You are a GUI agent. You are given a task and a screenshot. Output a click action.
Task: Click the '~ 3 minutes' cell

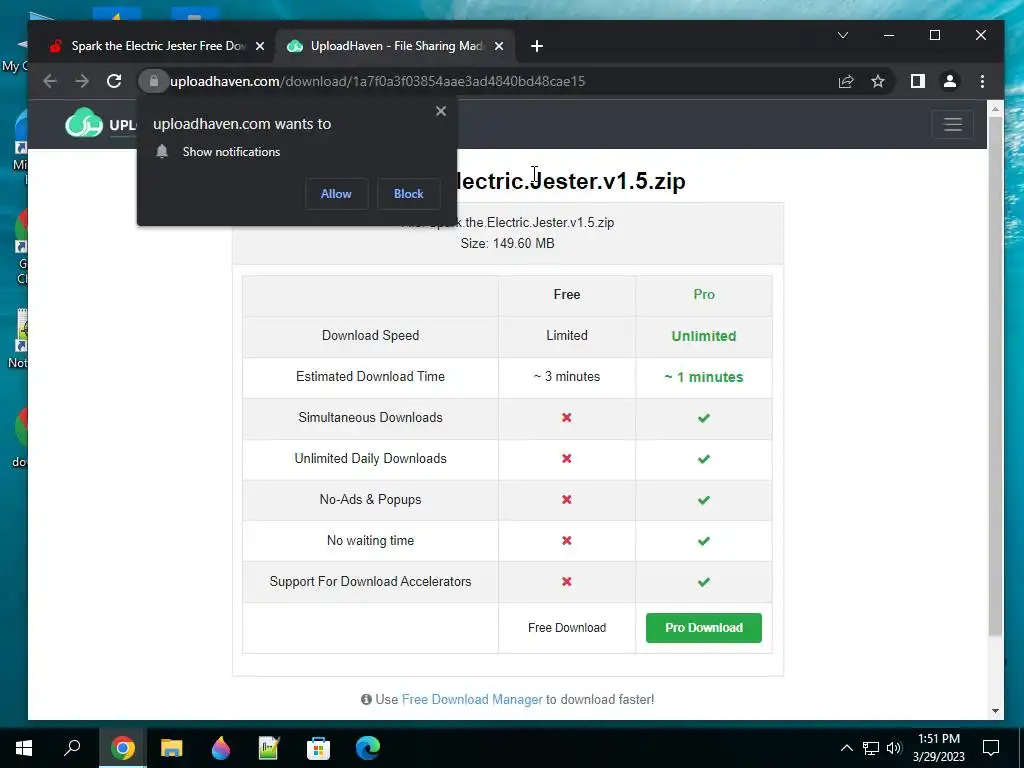coord(567,377)
